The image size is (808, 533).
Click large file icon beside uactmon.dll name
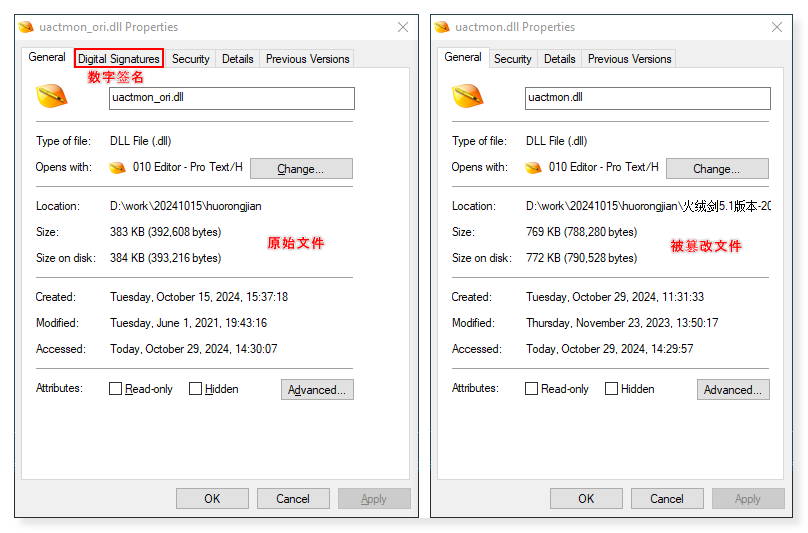468,97
